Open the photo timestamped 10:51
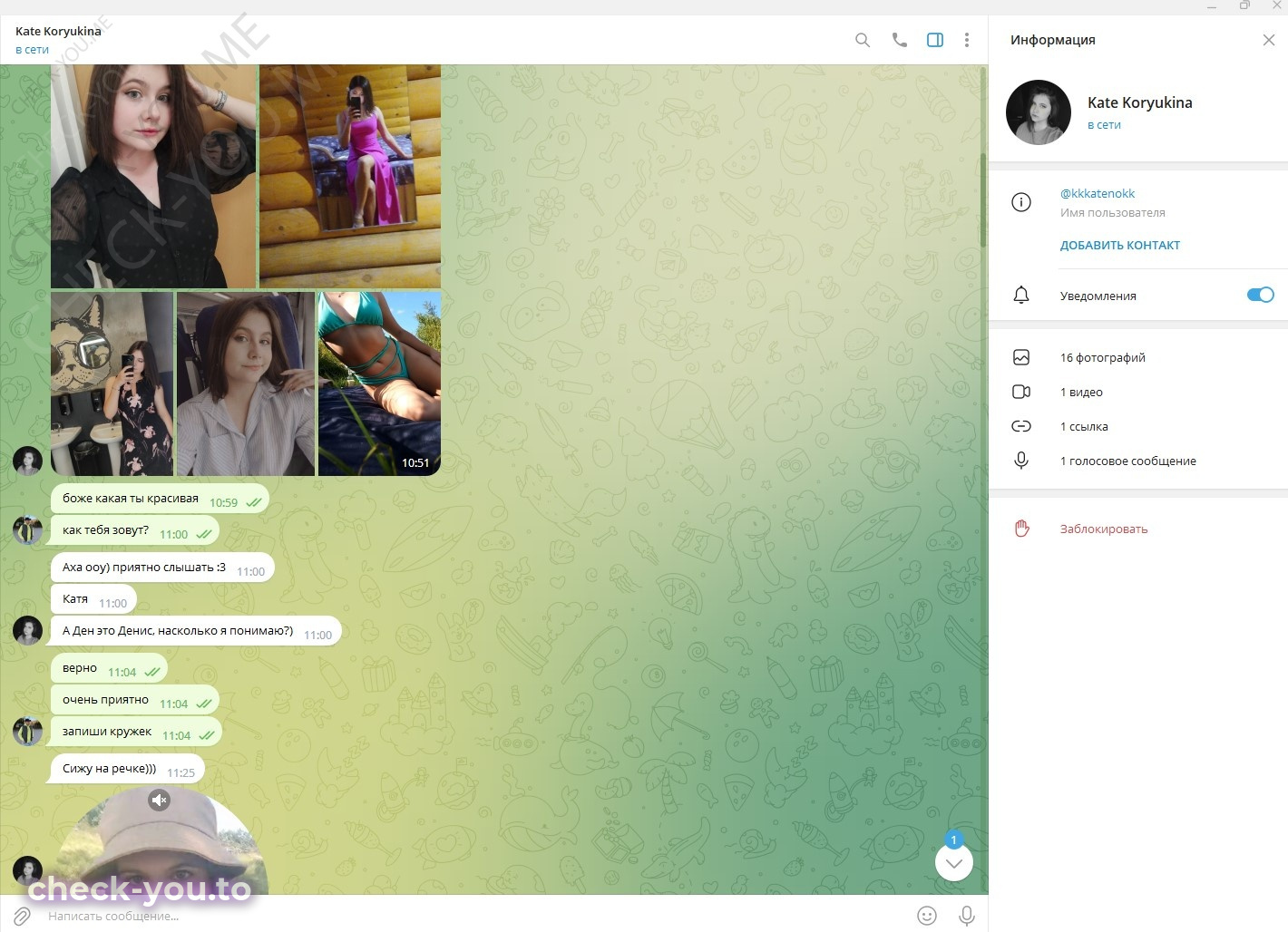Screen dimensions: 1288x932 point(379,383)
